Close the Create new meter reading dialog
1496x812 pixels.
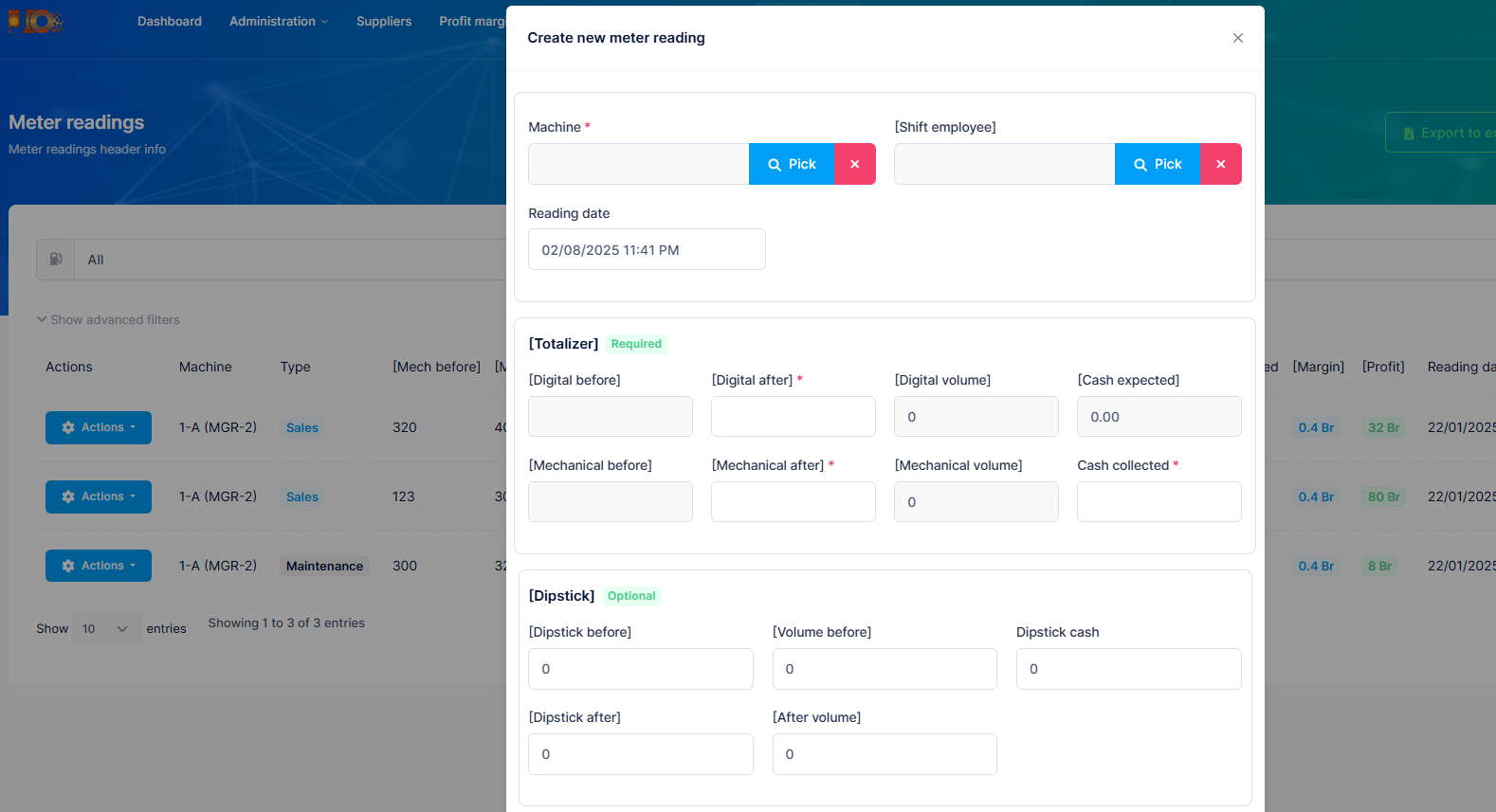click(x=1237, y=38)
